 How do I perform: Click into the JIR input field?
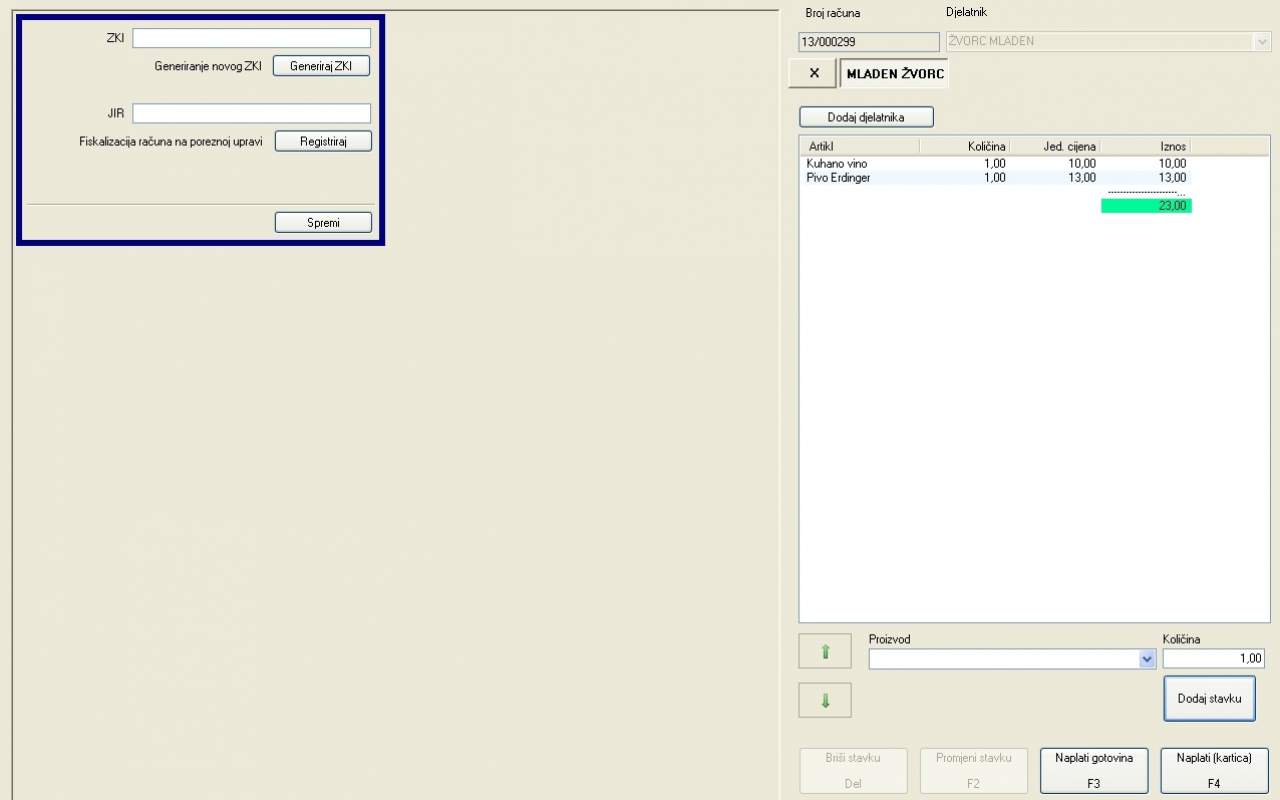[x=251, y=114]
